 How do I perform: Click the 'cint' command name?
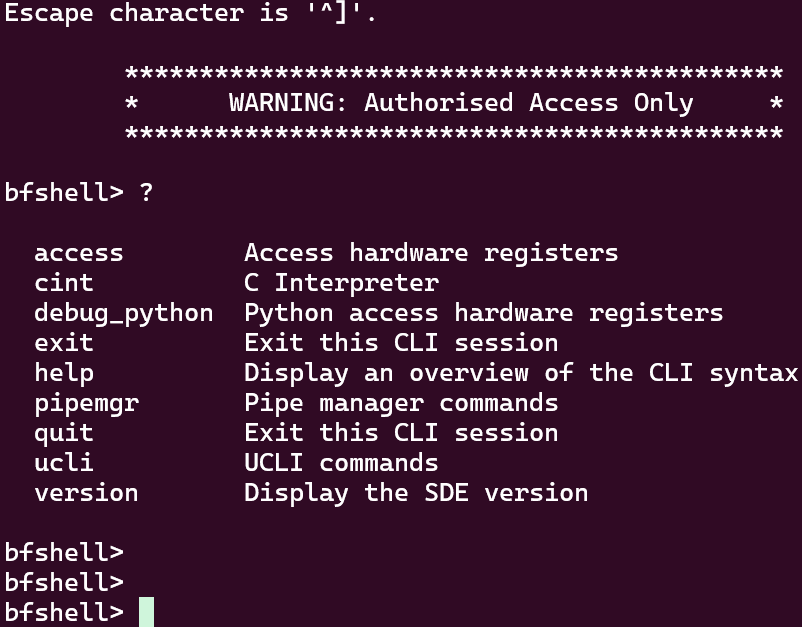(64, 283)
